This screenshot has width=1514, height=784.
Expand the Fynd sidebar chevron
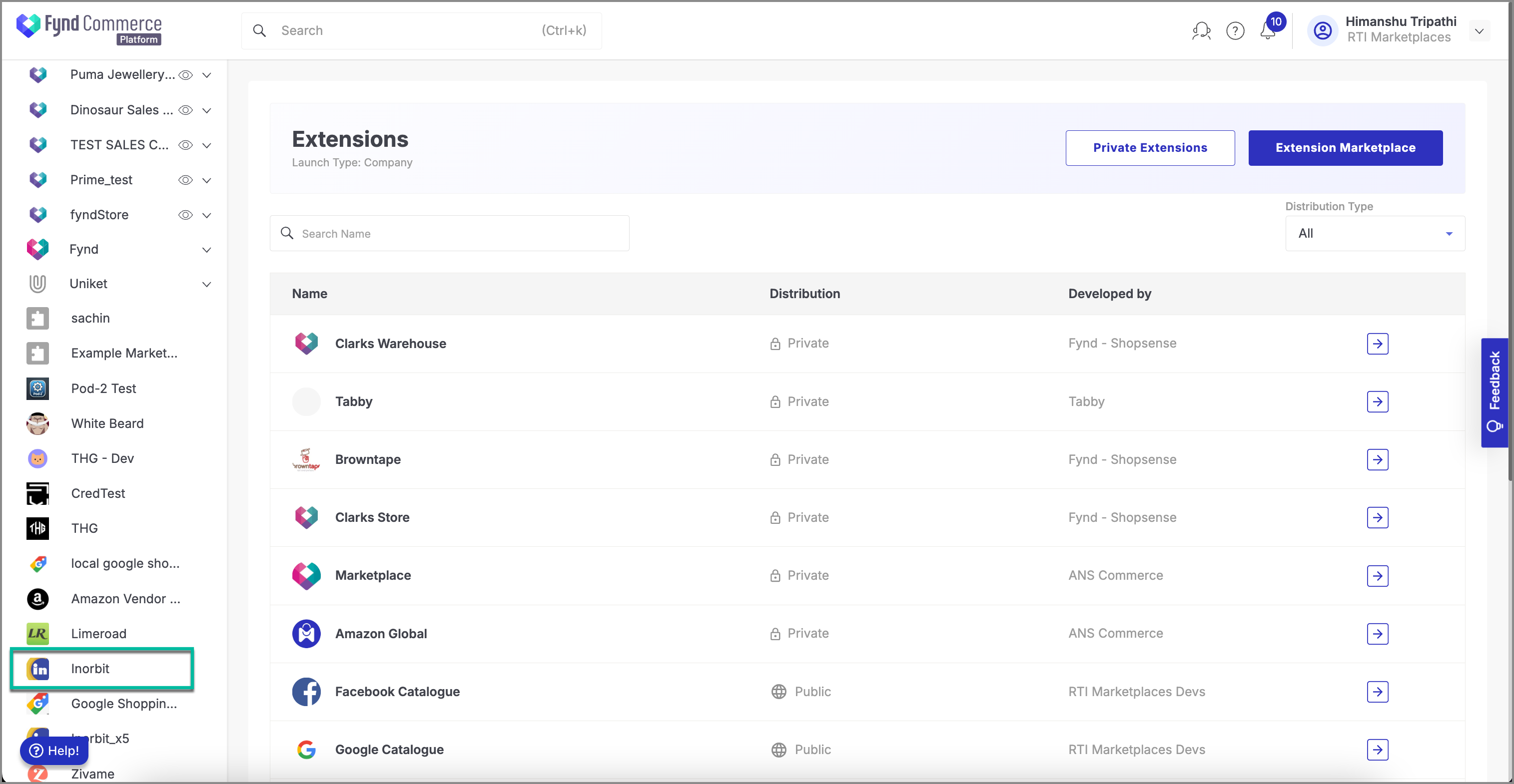pos(207,250)
